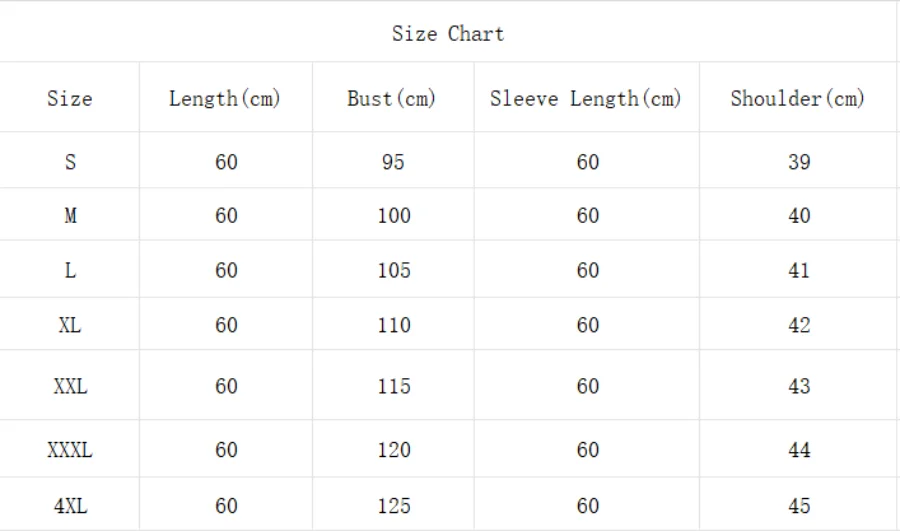Select the Size column header
The height and width of the screenshot is (531, 900).
pyautogui.click(x=69, y=98)
